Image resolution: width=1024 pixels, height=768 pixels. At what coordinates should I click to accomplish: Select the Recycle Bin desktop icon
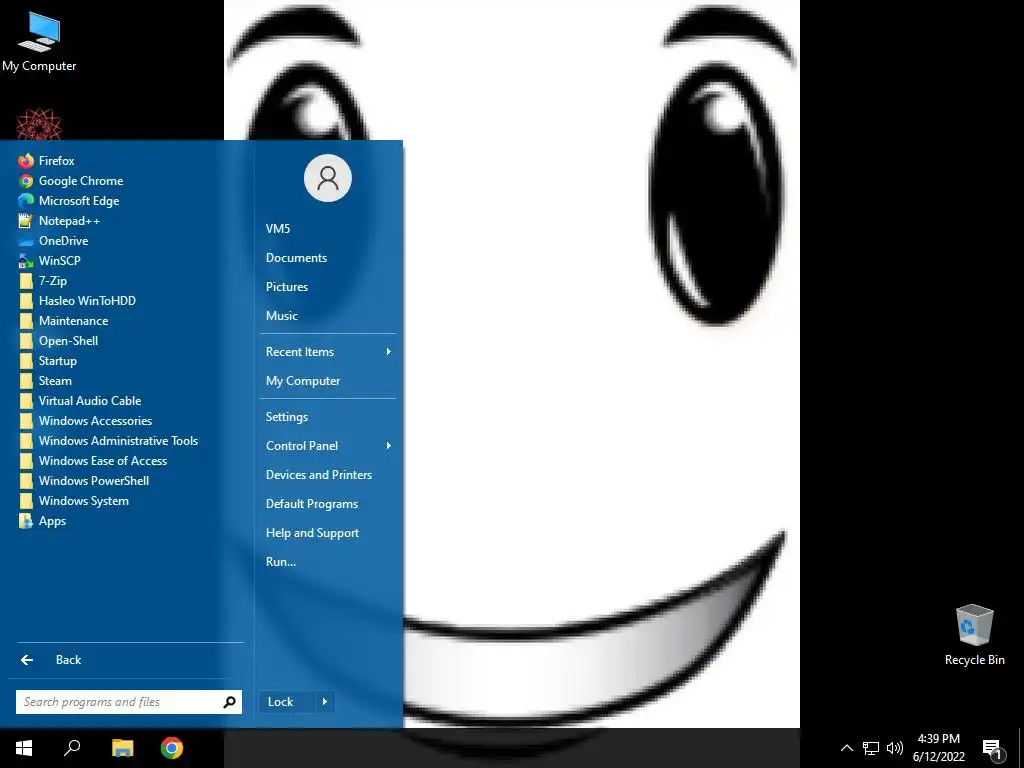pyautogui.click(x=974, y=635)
